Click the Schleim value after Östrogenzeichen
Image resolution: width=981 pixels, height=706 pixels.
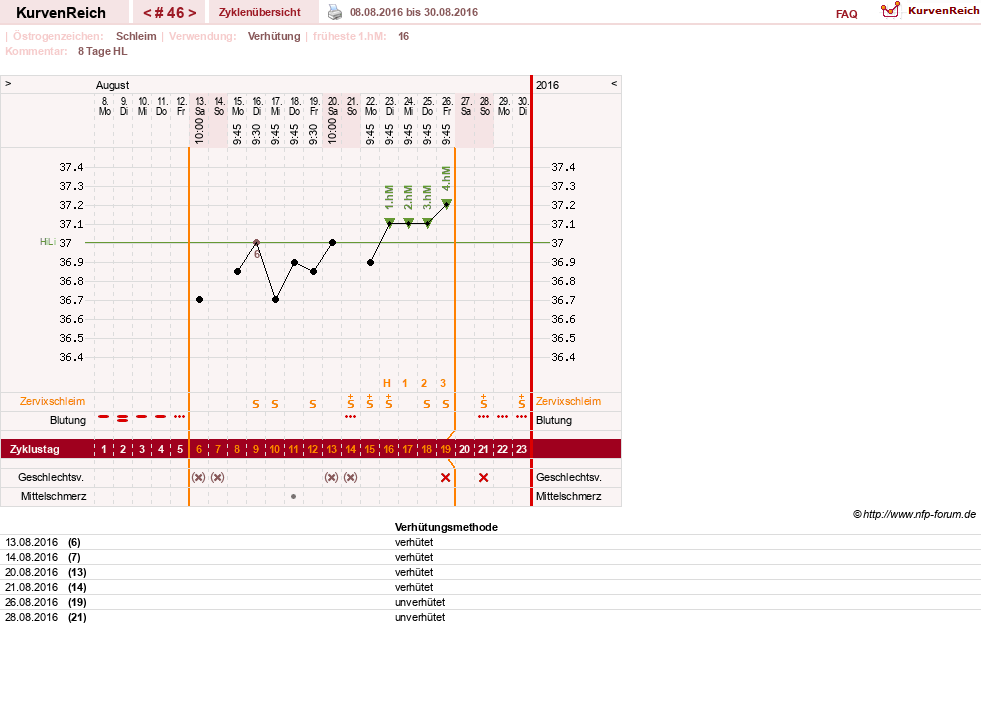coord(136,36)
